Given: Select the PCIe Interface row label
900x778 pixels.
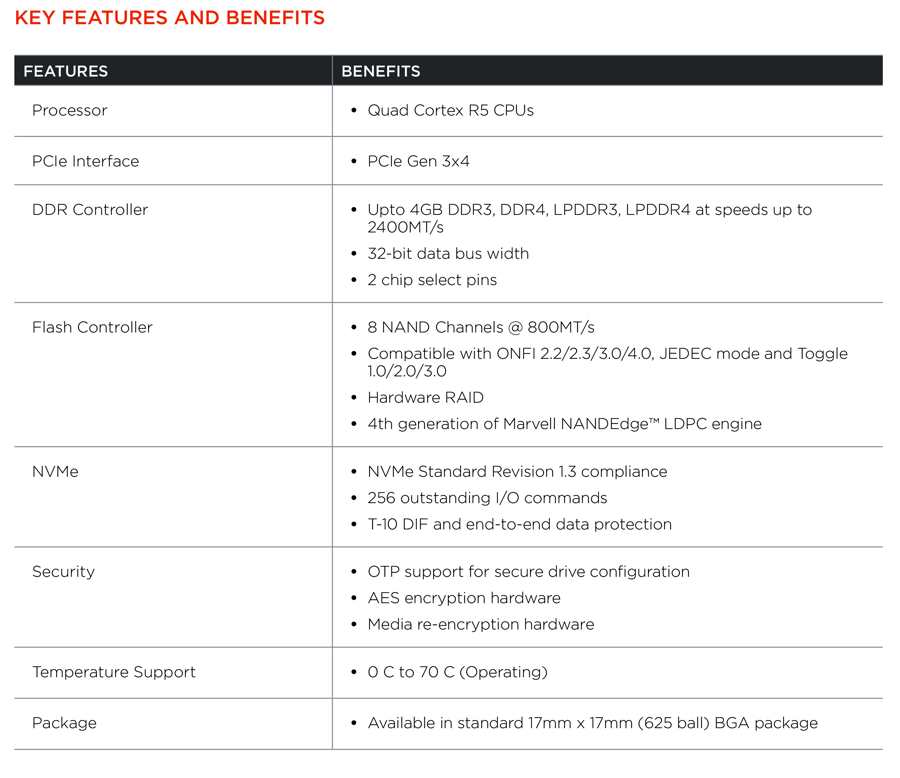Looking at the screenshot, I should click(86, 161).
